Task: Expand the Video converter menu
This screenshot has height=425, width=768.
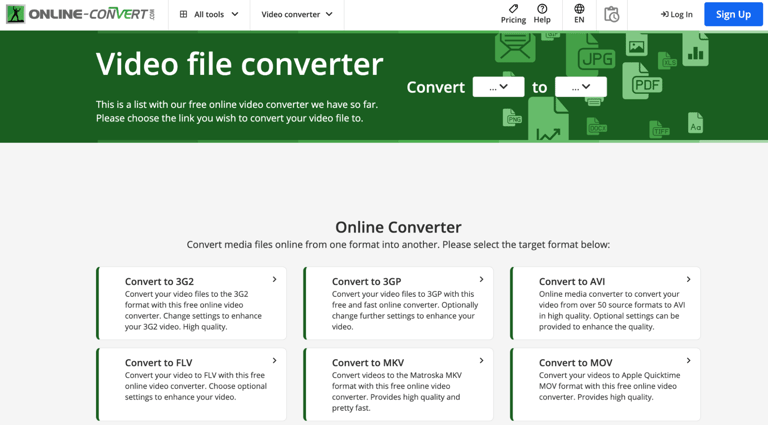Action: pos(297,14)
